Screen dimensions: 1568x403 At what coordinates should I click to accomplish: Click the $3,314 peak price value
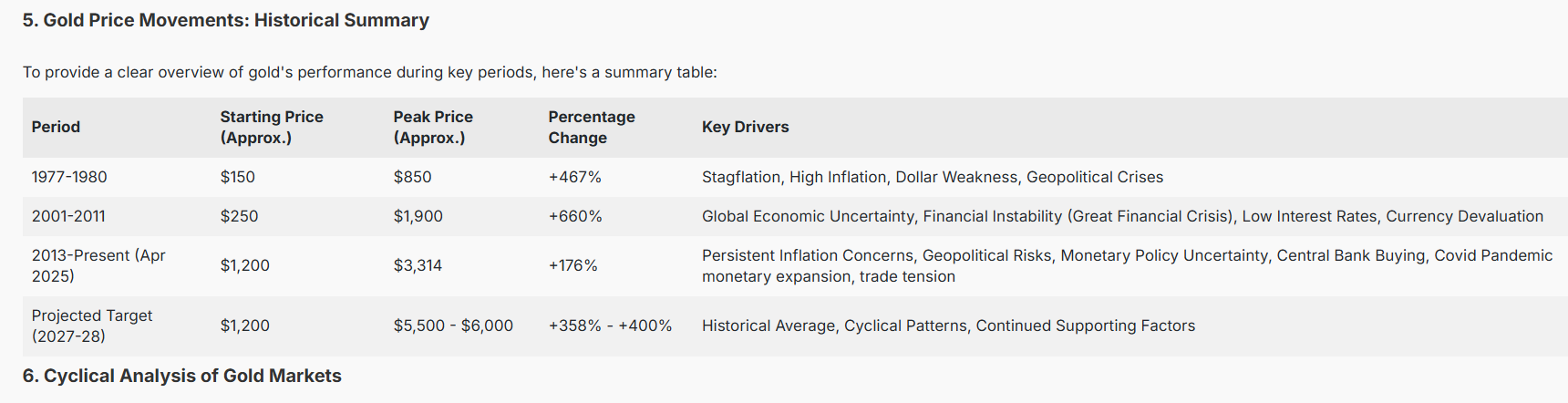click(x=418, y=265)
